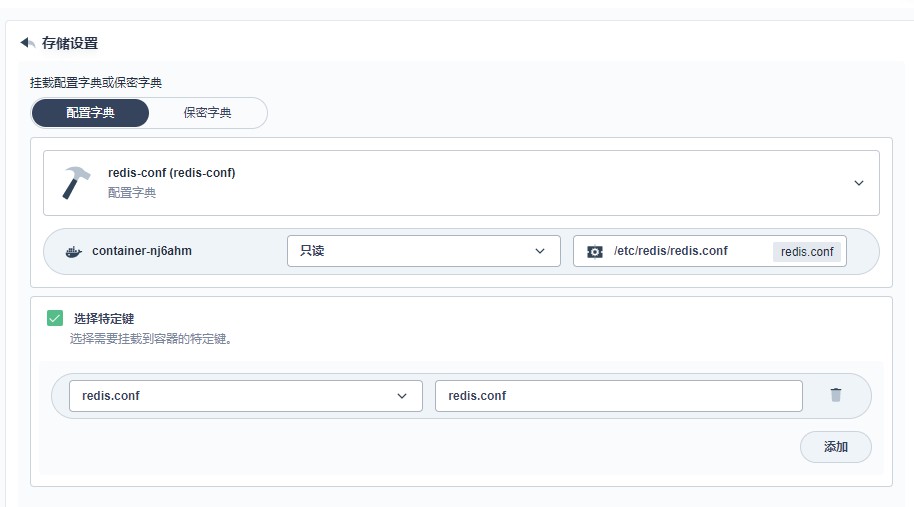Go back using the arrow beside 存储设置
The height and width of the screenshot is (507, 914).
(27, 43)
